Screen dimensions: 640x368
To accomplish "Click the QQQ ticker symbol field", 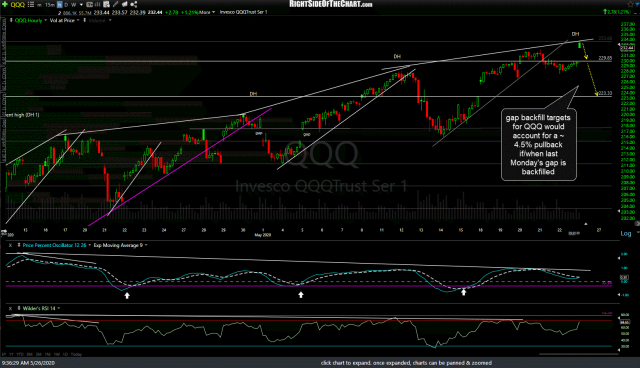I will click(18, 5).
